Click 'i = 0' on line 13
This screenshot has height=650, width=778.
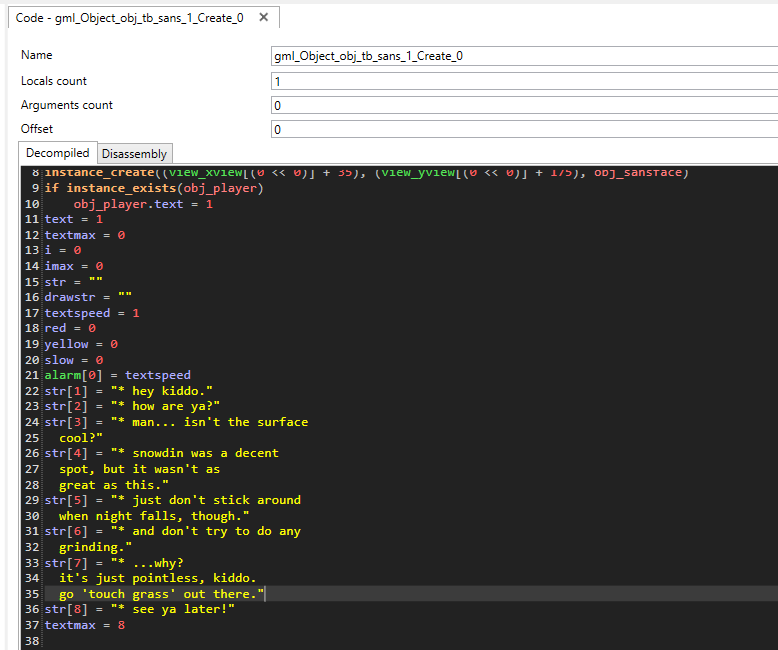(x=63, y=250)
